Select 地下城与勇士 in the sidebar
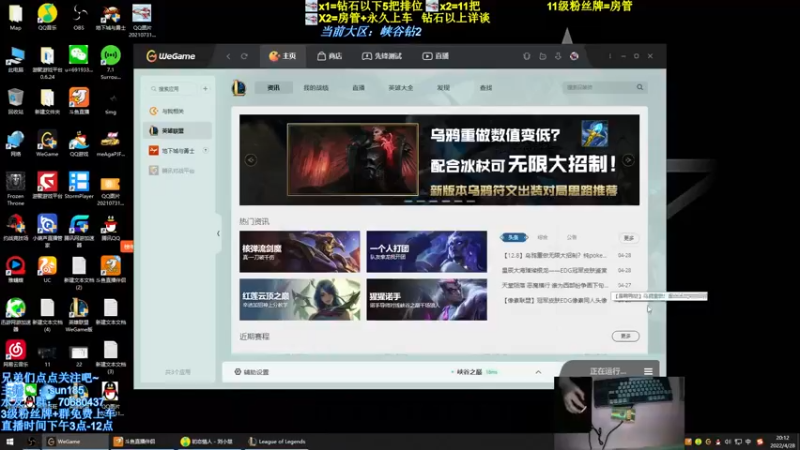The width and height of the screenshot is (800, 450). click(176, 151)
